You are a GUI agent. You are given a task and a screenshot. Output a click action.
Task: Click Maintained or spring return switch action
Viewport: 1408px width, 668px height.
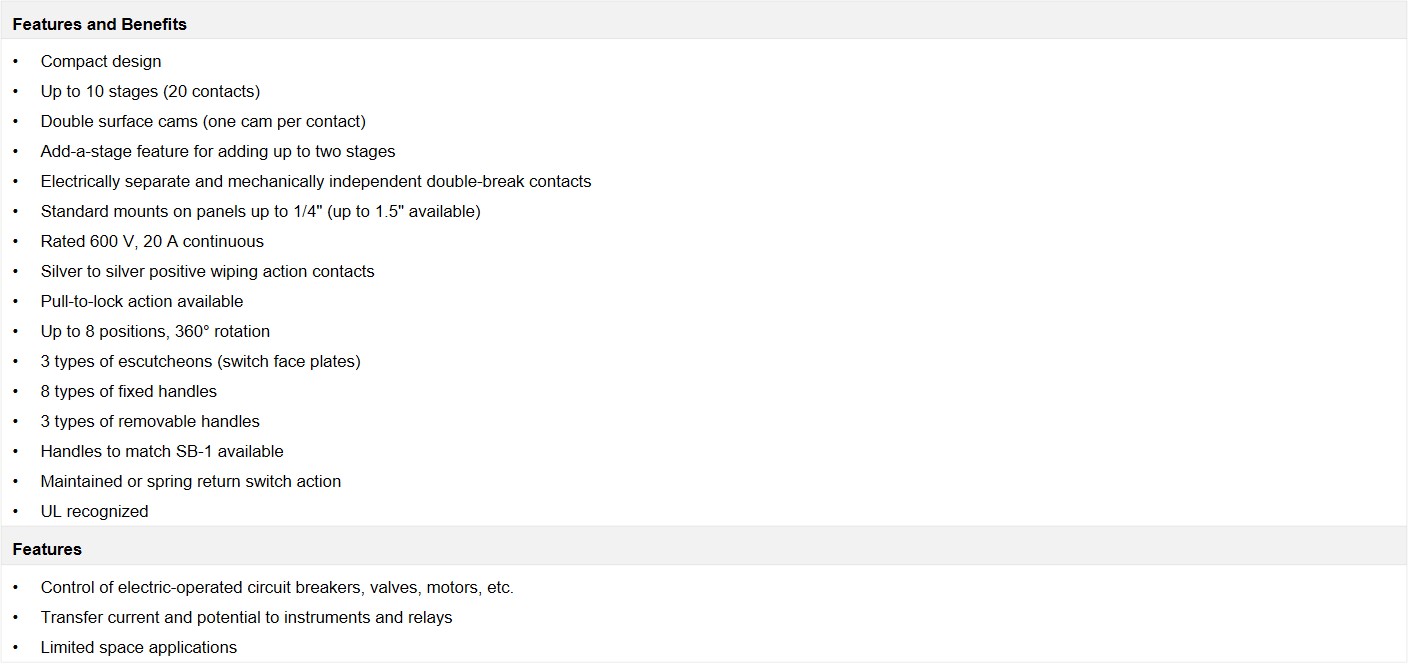[191, 481]
